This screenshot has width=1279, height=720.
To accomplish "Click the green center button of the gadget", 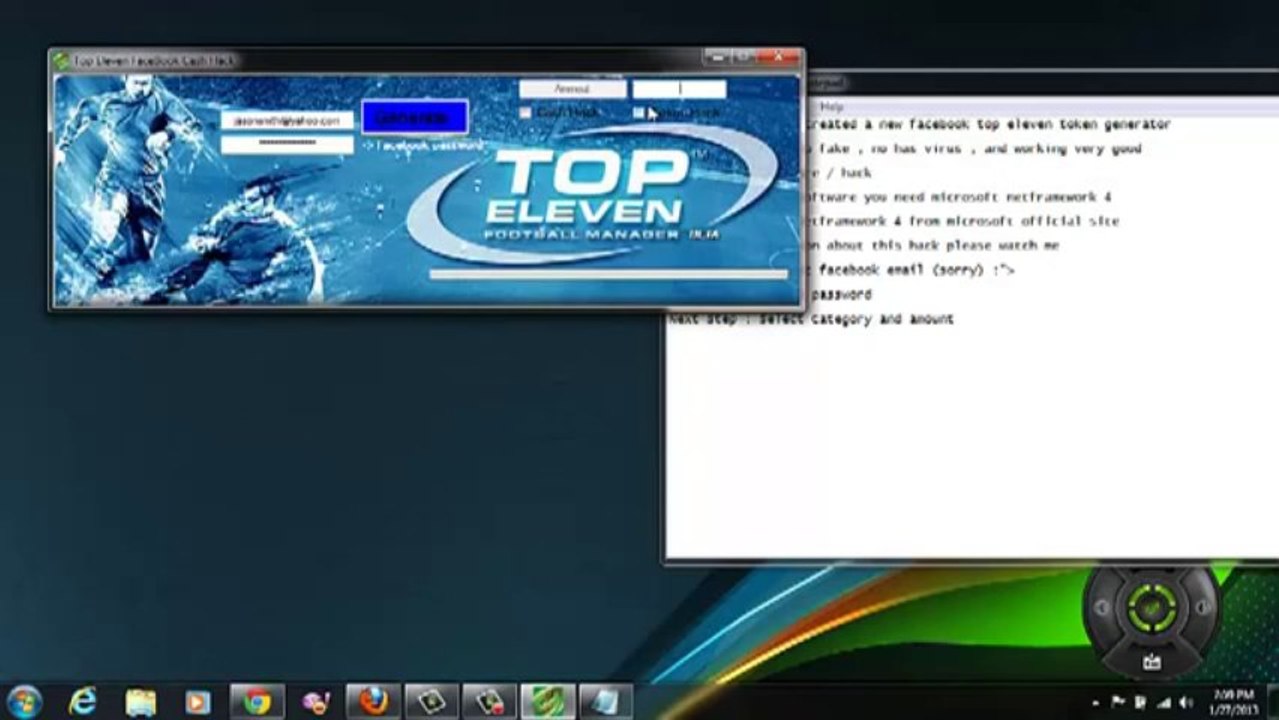I will click(1152, 607).
